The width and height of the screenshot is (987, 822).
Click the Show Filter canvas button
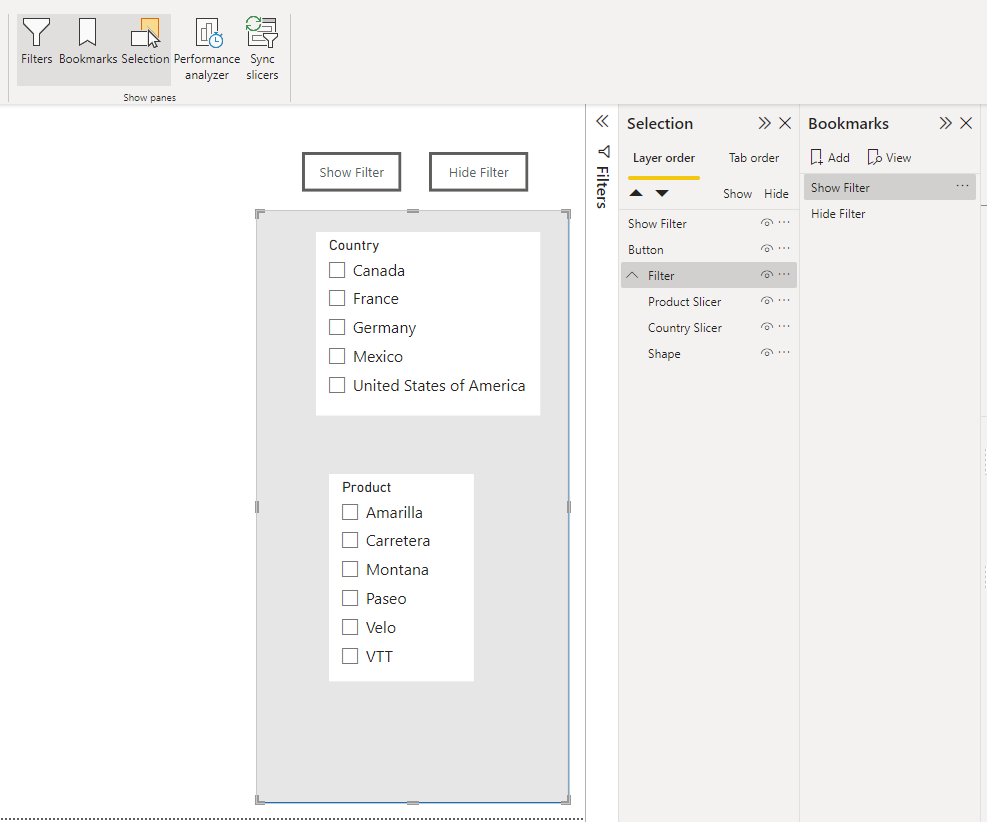[x=351, y=172]
